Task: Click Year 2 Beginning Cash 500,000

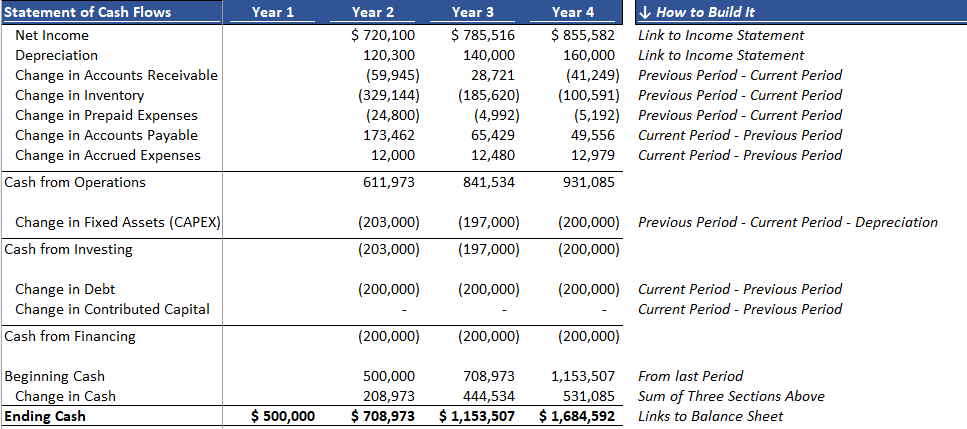Action: [390, 376]
